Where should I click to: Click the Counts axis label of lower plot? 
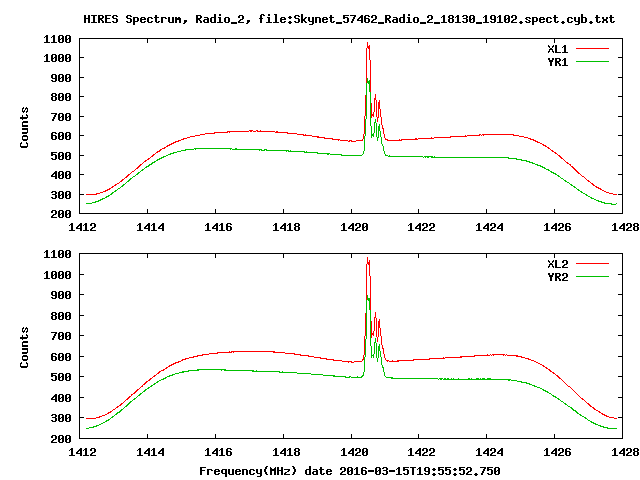(24, 347)
